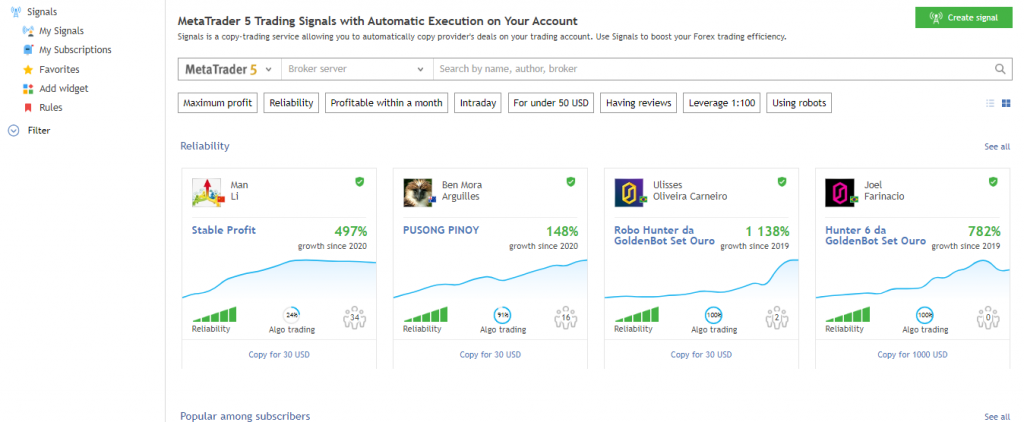
Task: Click 91% algo trading circle on PUSONG PINOY
Action: (x=502, y=315)
